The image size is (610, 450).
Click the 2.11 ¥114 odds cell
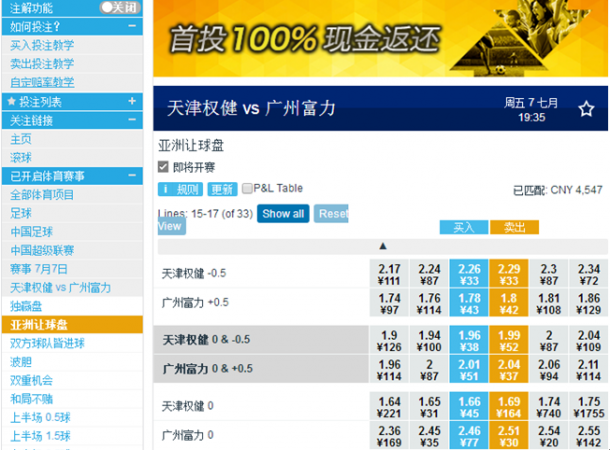pyautogui.click(x=588, y=369)
